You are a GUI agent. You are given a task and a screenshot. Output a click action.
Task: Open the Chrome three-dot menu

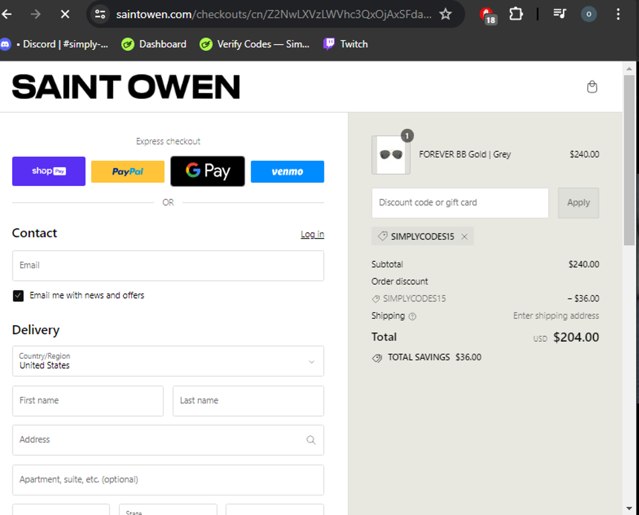(618, 14)
